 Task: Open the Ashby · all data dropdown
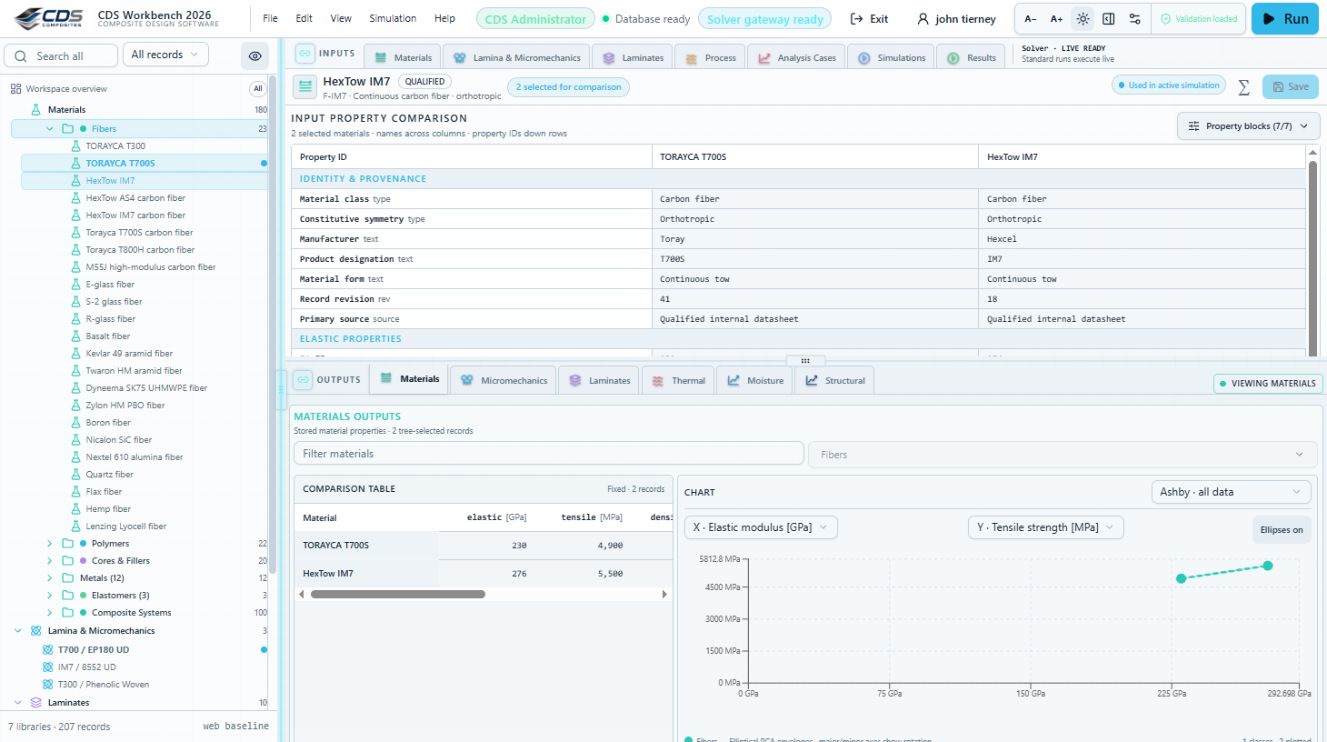[1231, 492]
